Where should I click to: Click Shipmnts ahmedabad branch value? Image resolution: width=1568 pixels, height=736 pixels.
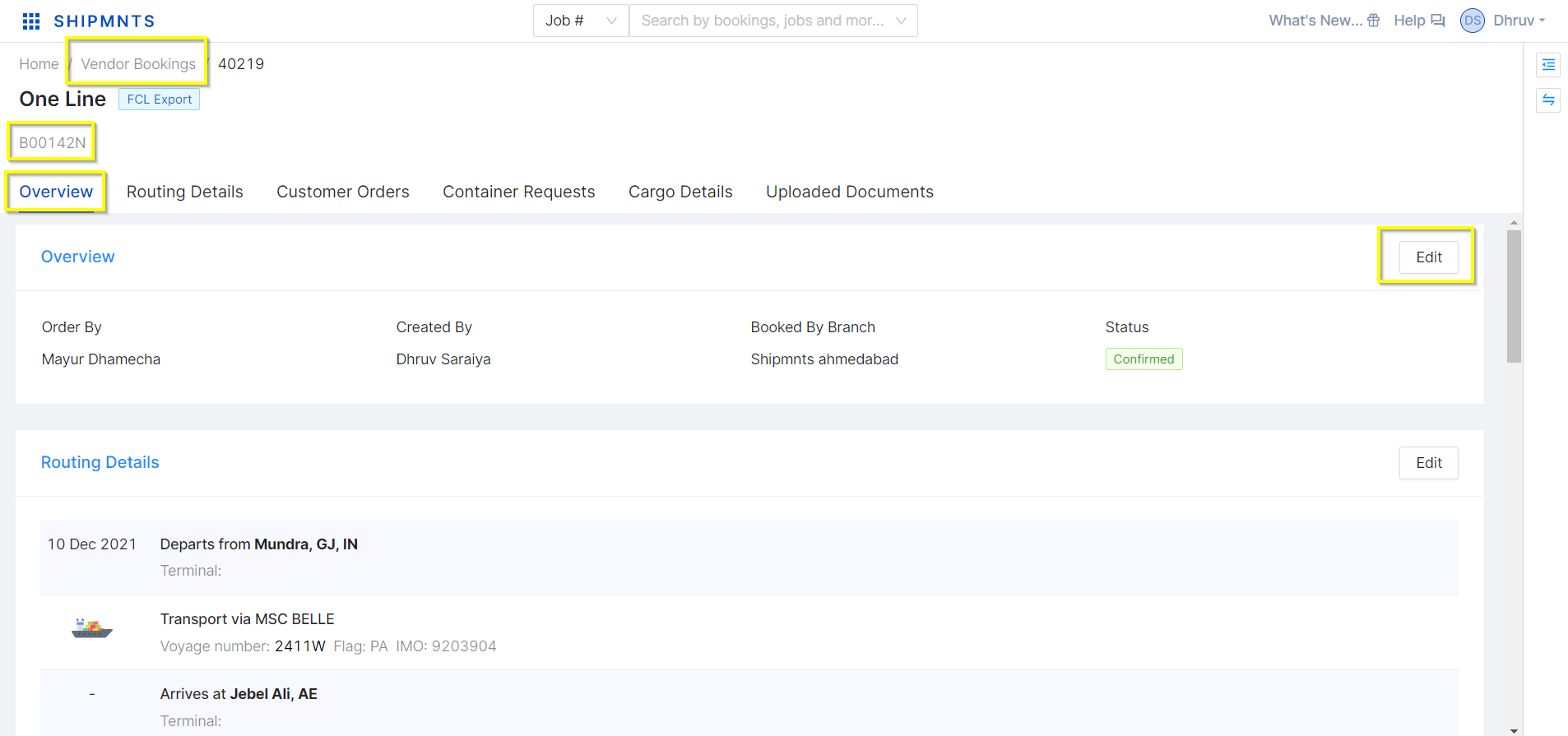tap(824, 359)
